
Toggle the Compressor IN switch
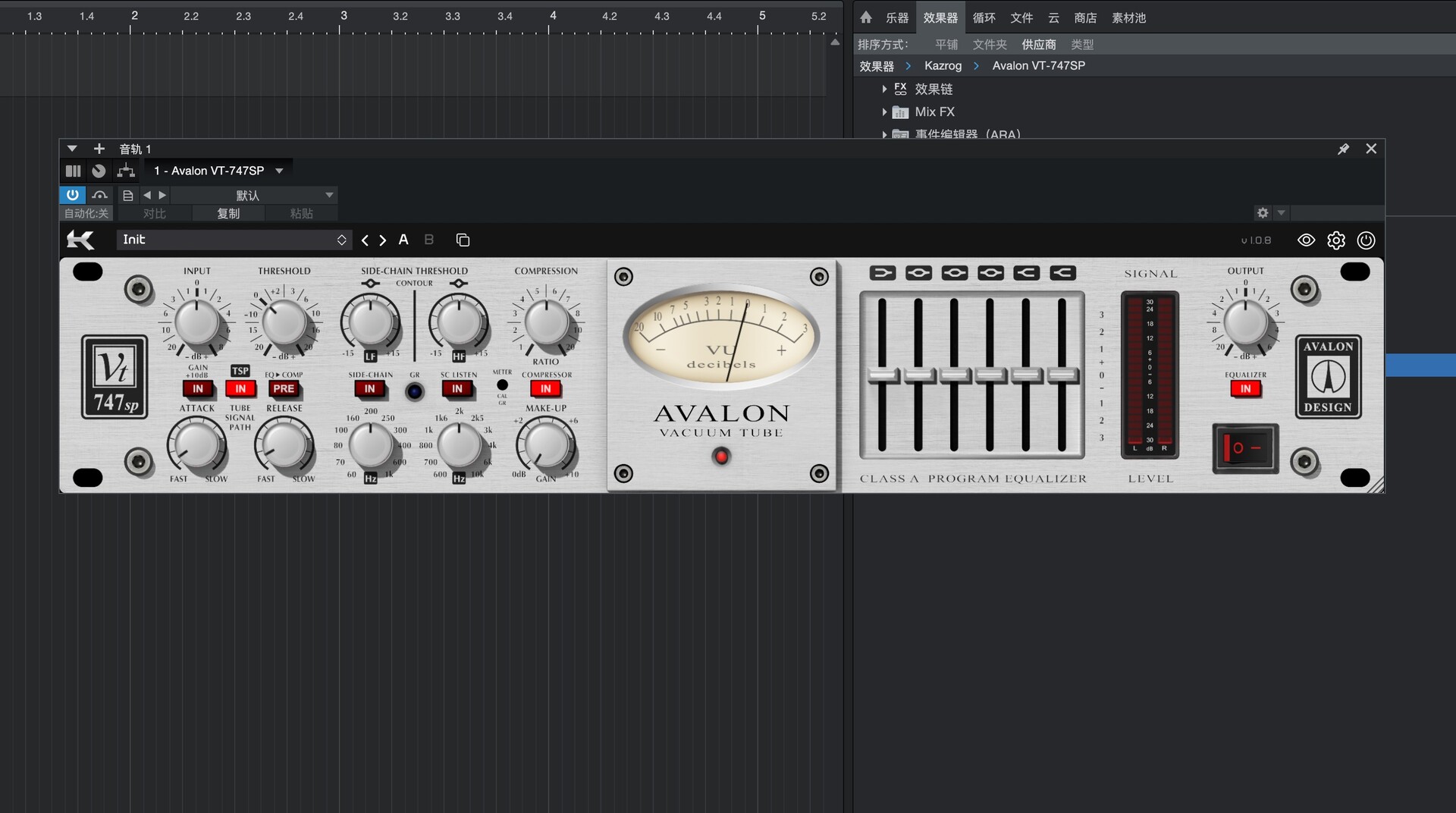point(546,389)
